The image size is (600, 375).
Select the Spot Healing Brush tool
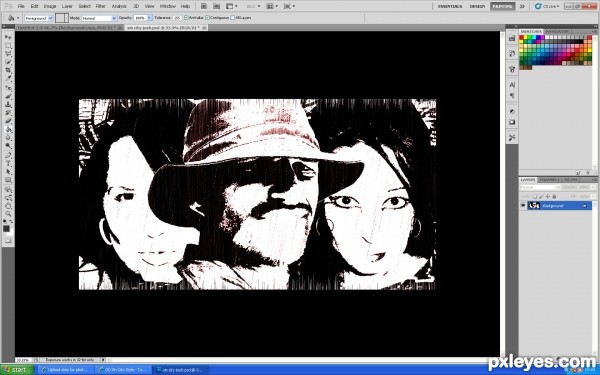coord(8,89)
